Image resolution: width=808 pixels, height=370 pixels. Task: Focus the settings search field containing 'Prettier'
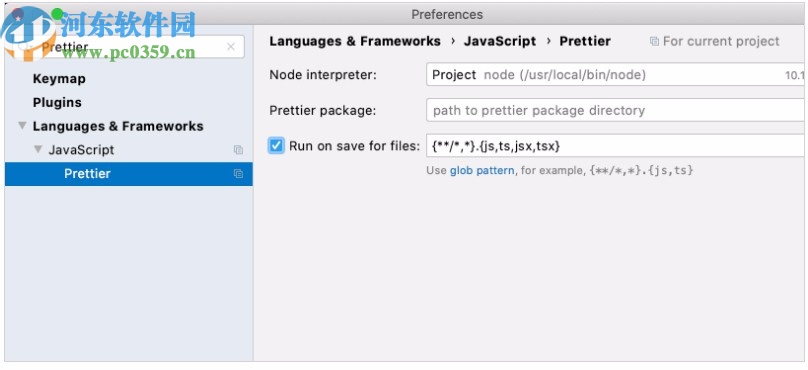coord(129,47)
